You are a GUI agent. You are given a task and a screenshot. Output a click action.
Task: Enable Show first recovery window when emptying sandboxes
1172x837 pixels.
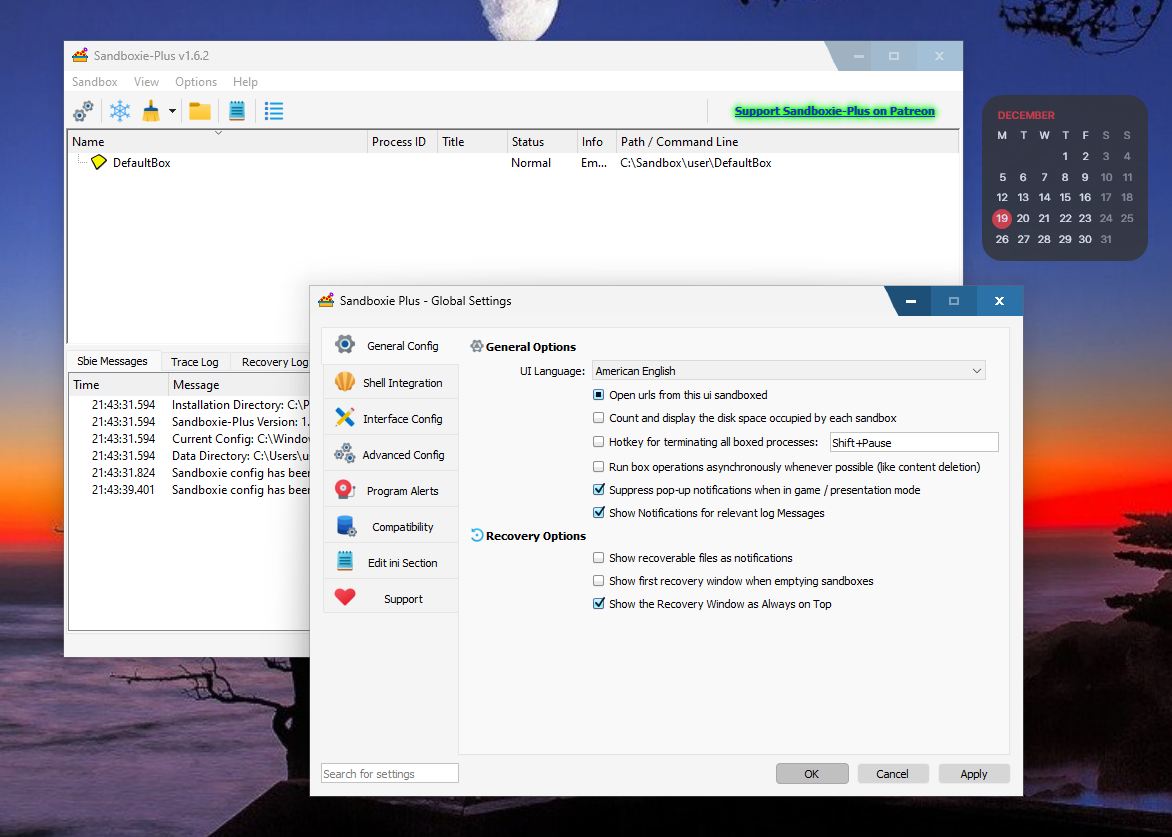(x=598, y=581)
